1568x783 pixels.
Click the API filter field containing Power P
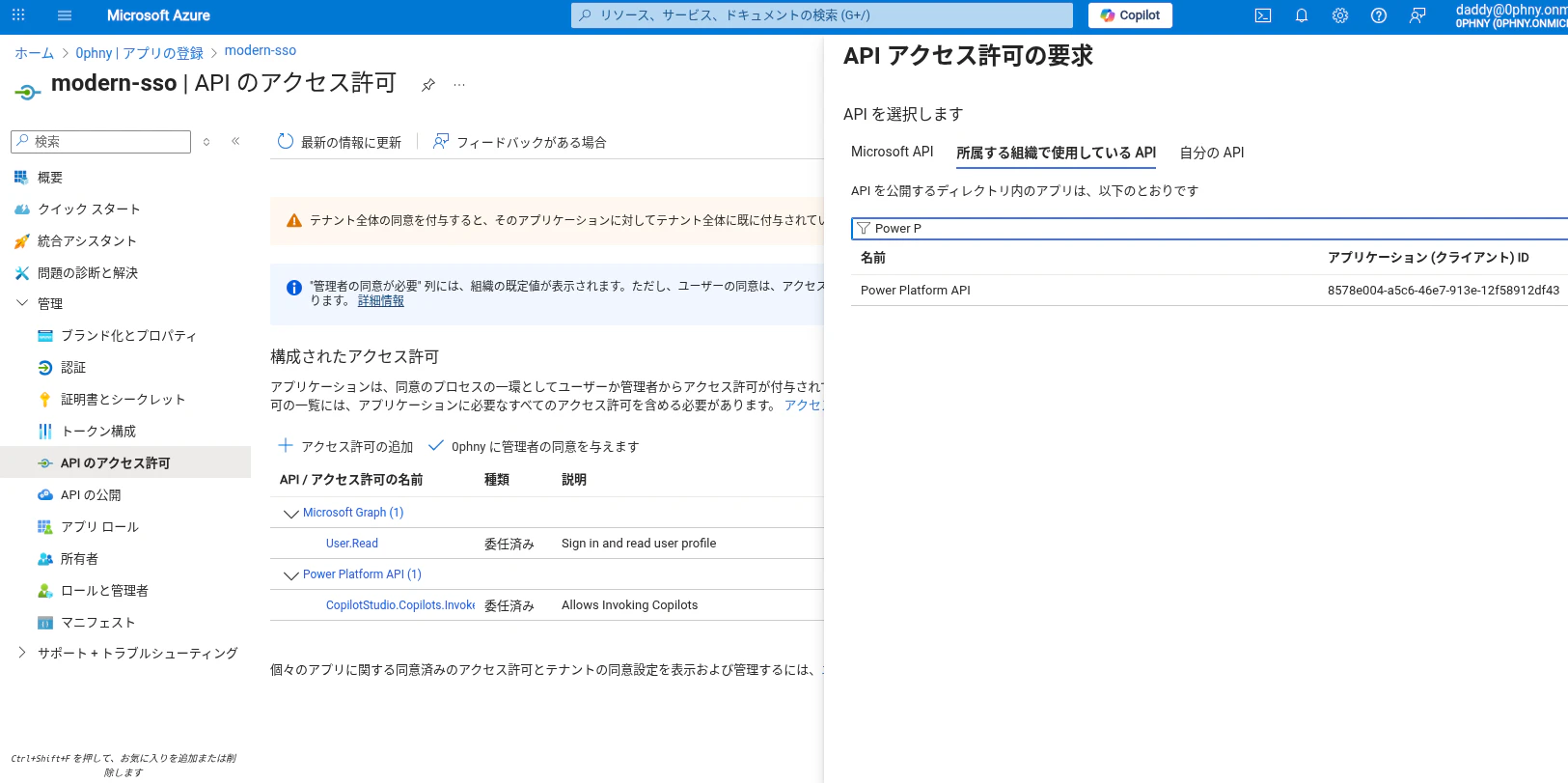(x=1209, y=228)
